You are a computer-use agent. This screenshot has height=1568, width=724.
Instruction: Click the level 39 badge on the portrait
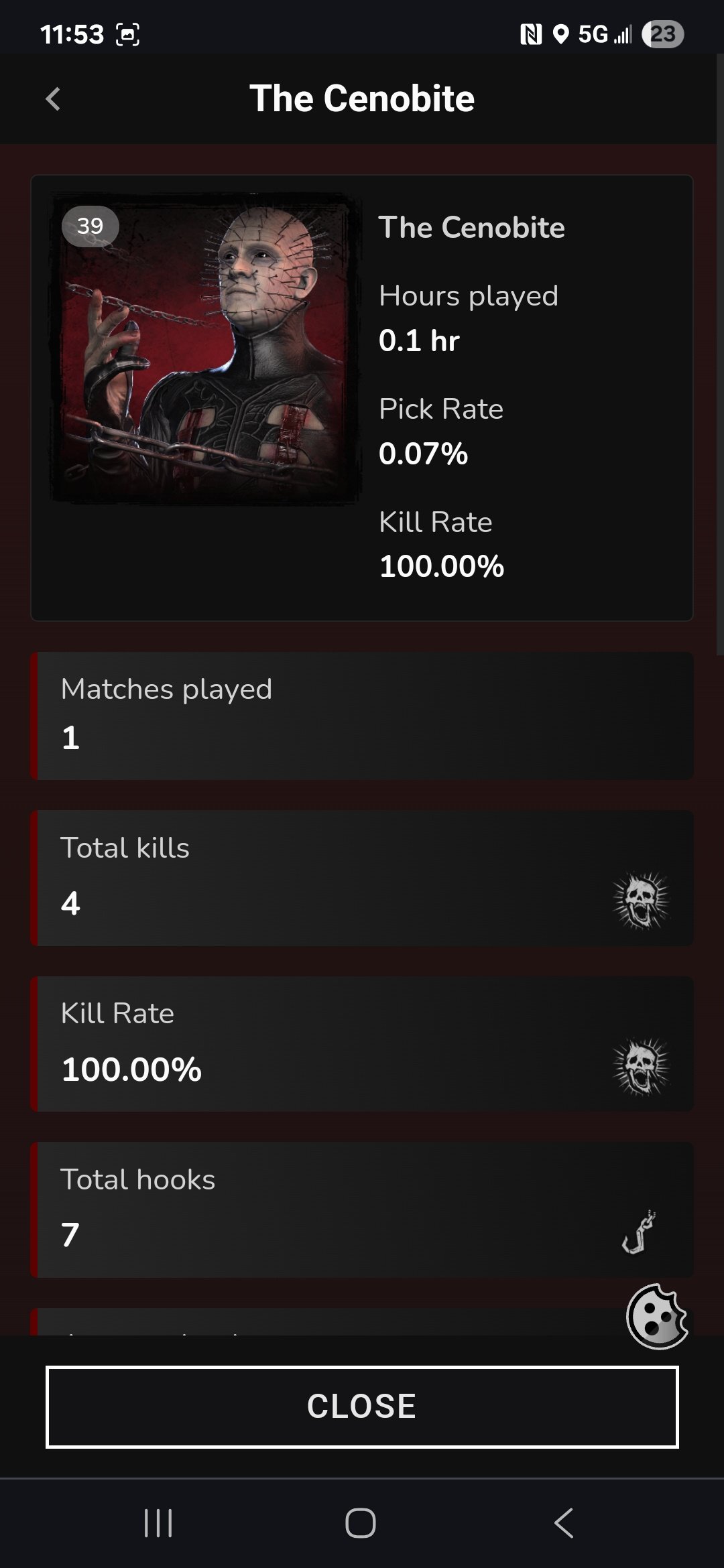[x=90, y=226]
